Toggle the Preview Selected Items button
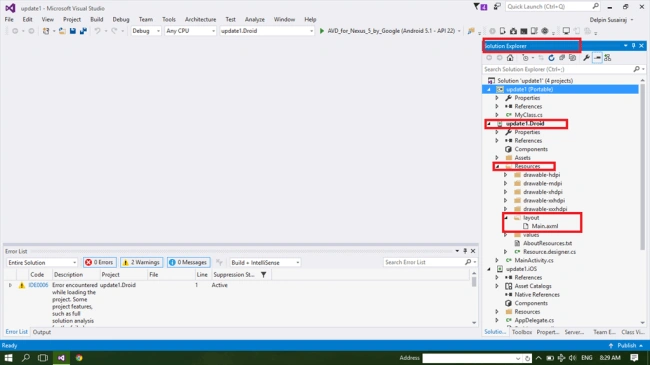The height and width of the screenshot is (365, 650). point(597,58)
